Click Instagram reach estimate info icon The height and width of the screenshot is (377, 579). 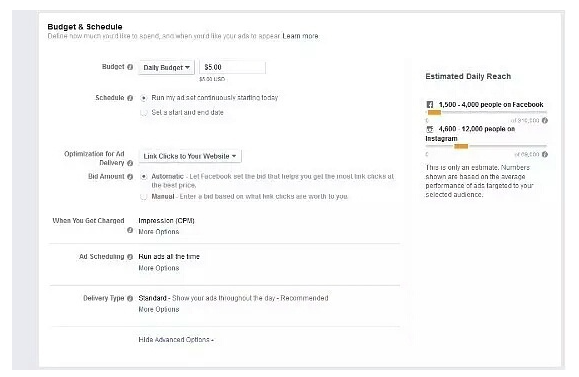click(x=545, y=155)
